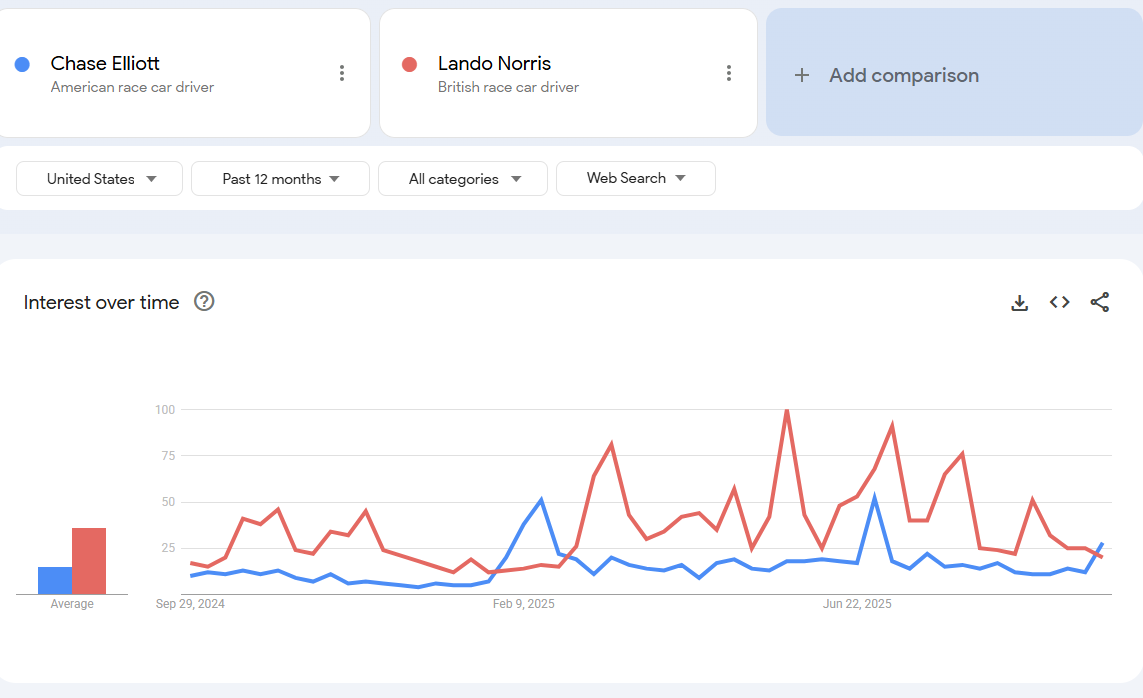
Task: Click the blue average bar for Chase Elliott
Action: [x=55, y=580]
